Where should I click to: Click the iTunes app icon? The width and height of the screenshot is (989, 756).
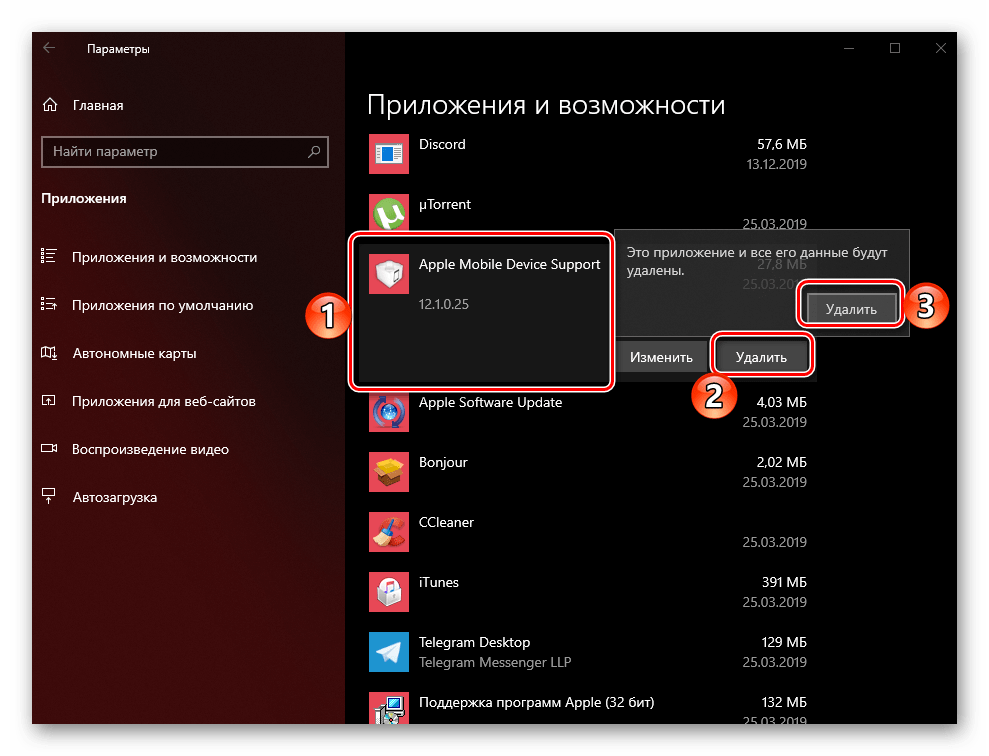pyautogui.click(x=387, y=592)
